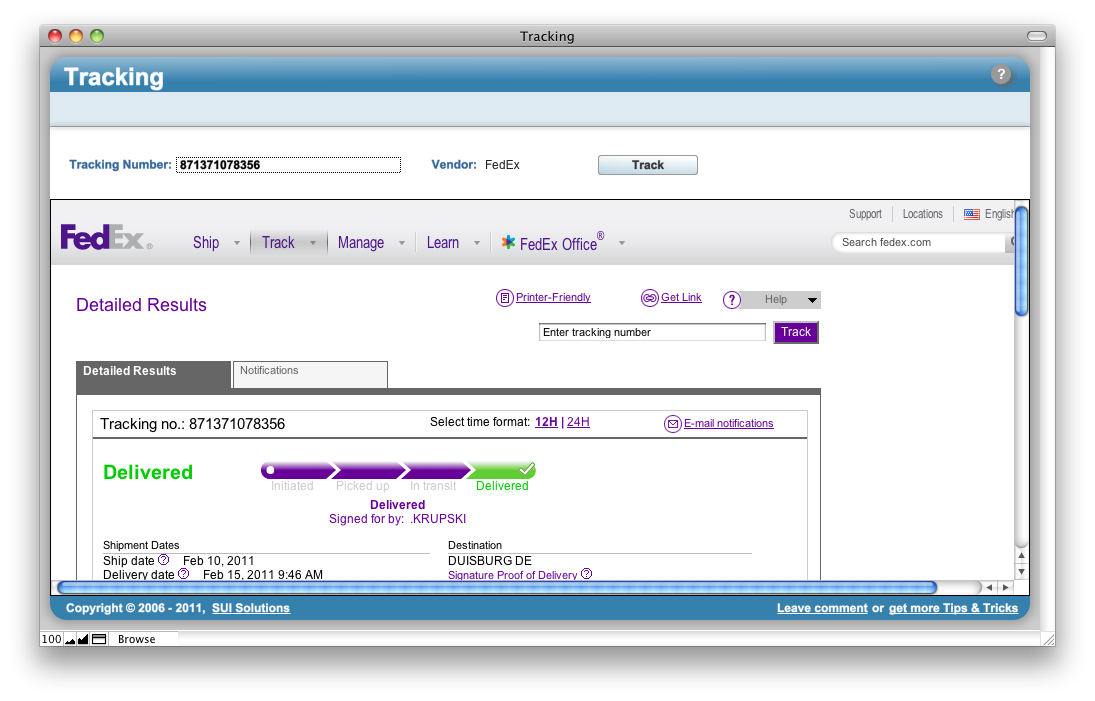The height and width of the screenshot is (701, 1095).
Task: Expand the Learn menu arrow
Action: 477,243
